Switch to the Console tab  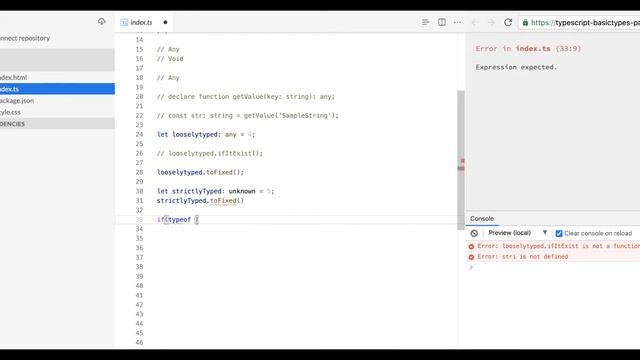(x=482, y=218)
